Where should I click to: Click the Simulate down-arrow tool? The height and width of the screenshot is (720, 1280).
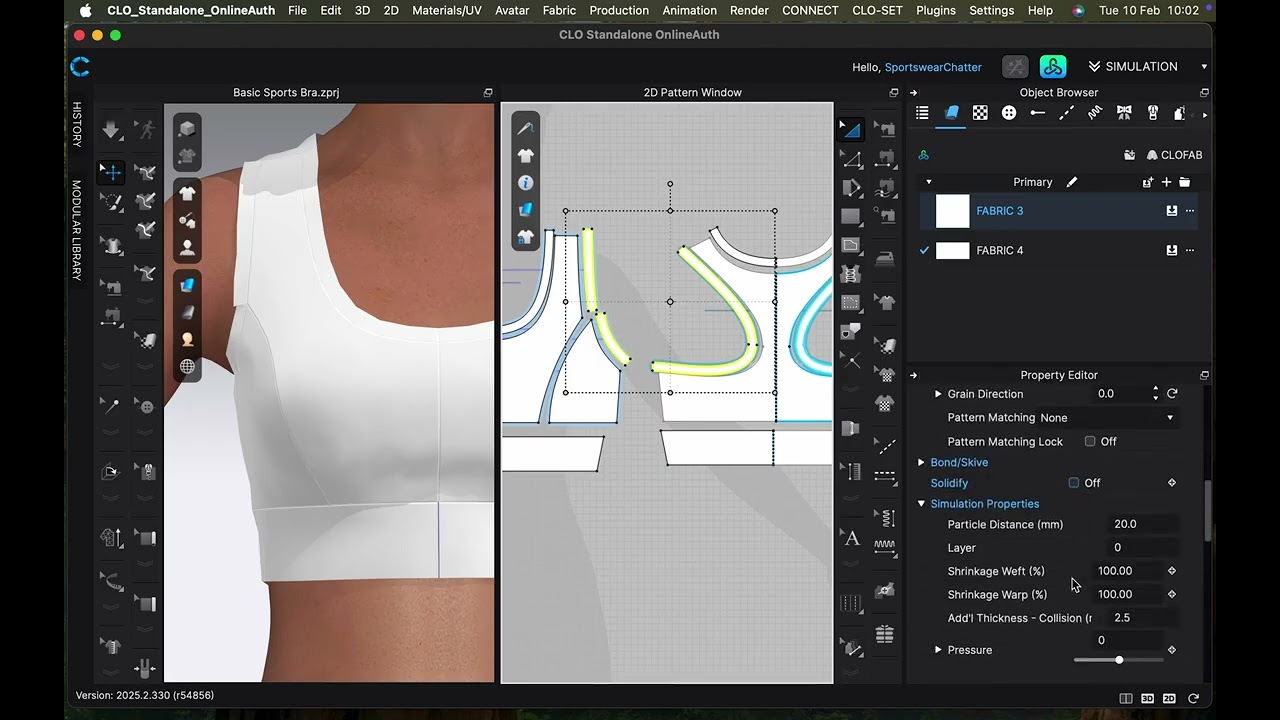pos(111,130)
